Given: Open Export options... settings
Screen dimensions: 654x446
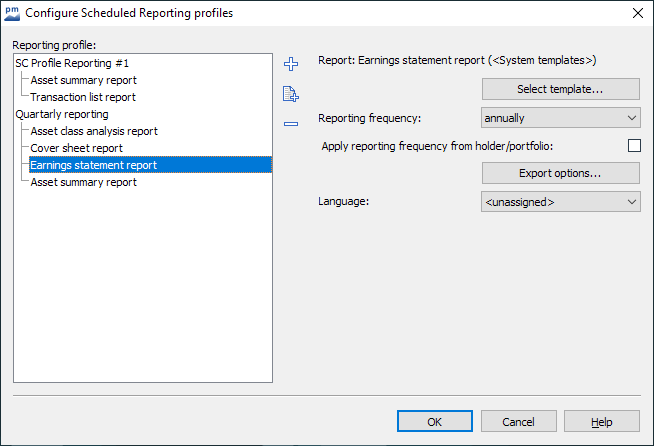Looking at the screenshot, I should point(560,174).
